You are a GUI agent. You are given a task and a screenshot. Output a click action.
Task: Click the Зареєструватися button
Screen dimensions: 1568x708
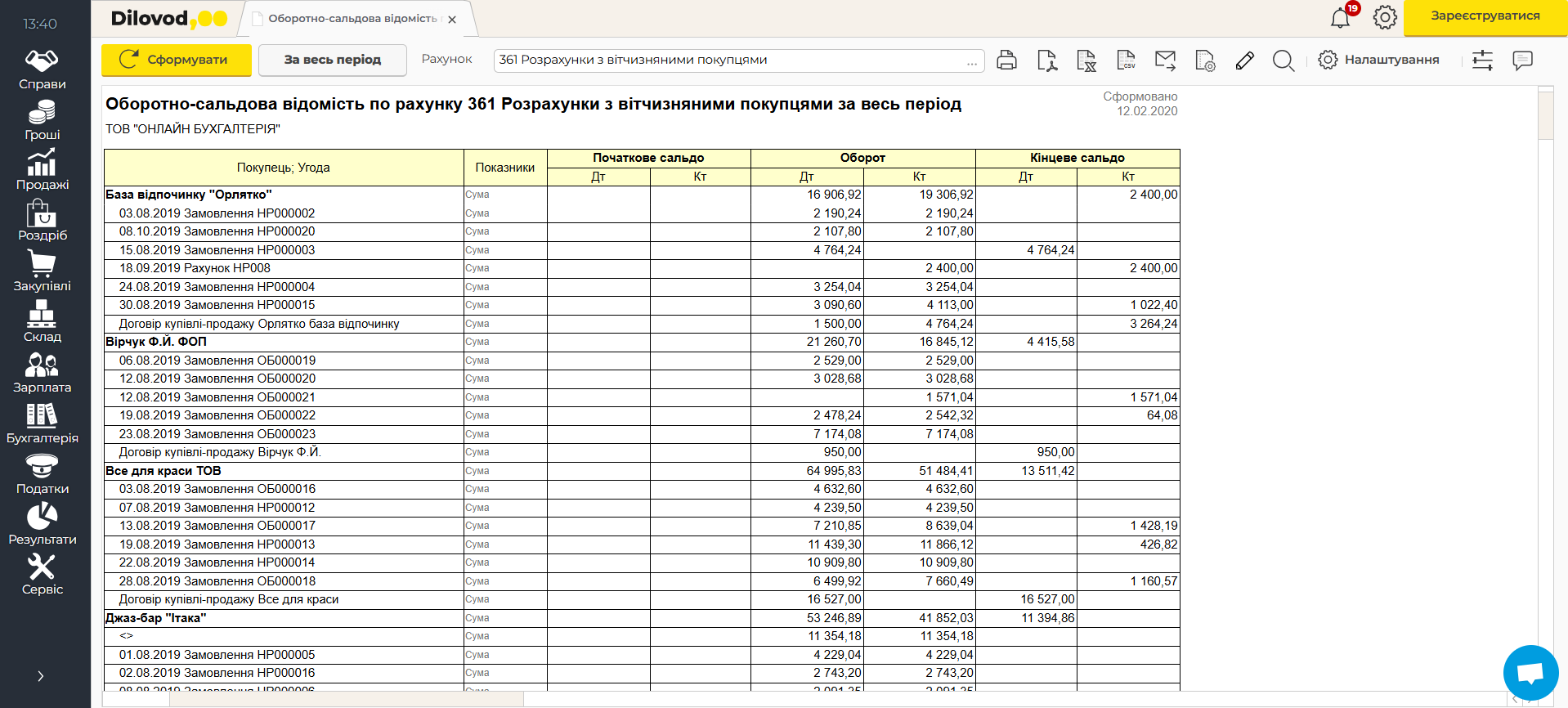coord(1485,16)
